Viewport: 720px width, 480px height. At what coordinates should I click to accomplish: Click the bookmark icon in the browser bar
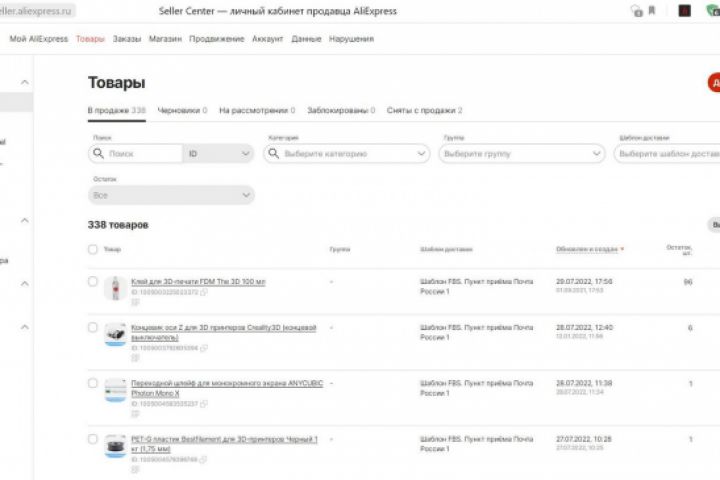tap(652, 11)
